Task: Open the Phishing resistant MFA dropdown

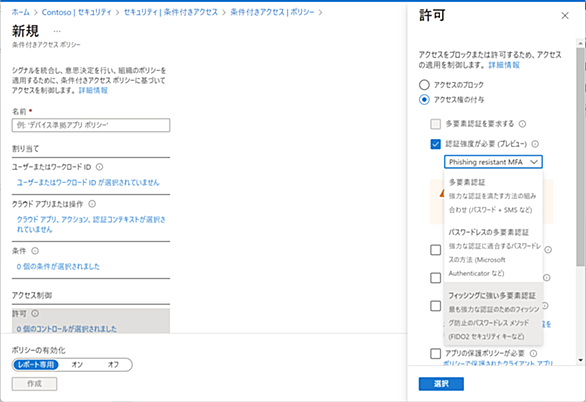Action: click(x=493, y=162)
